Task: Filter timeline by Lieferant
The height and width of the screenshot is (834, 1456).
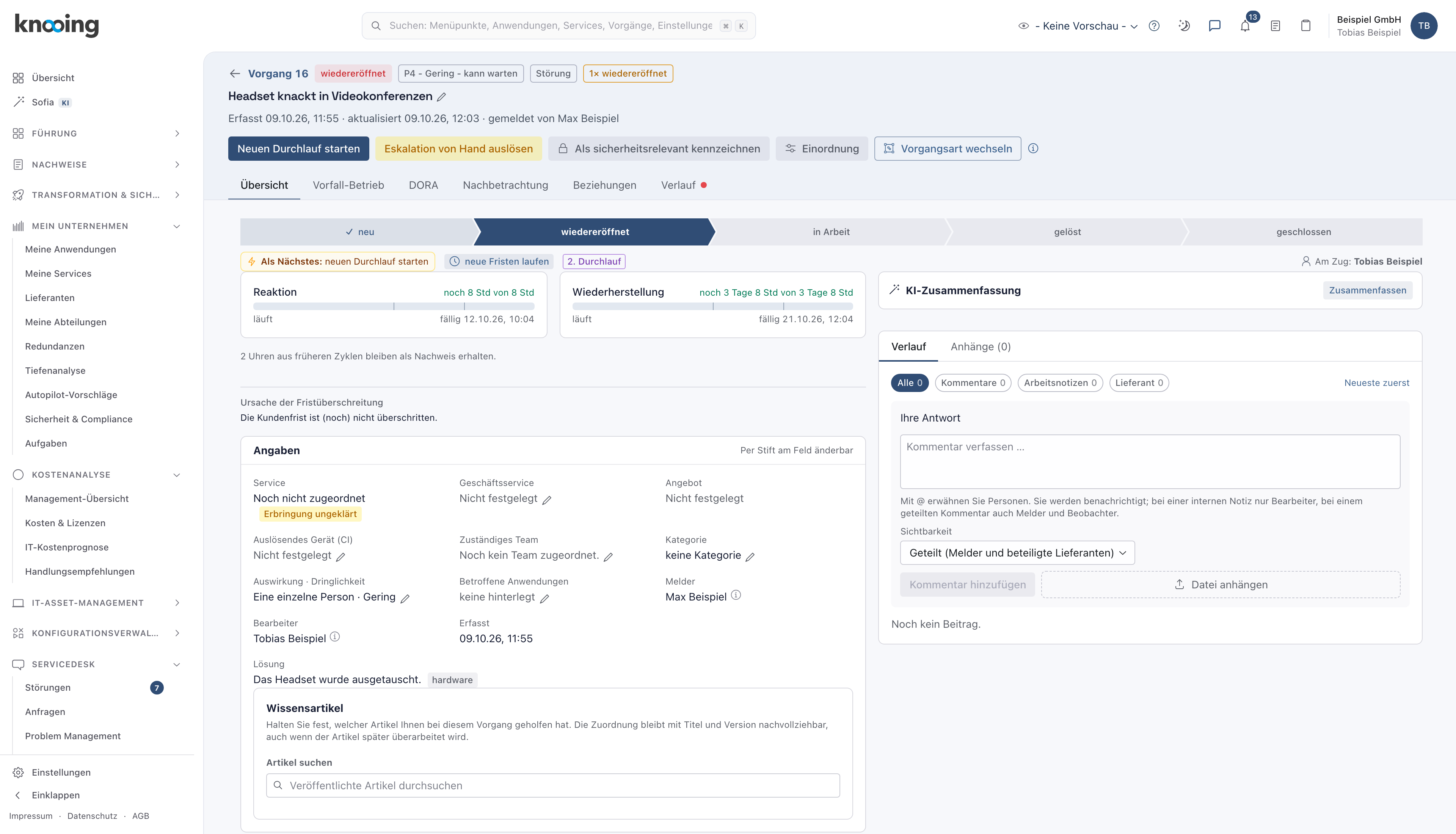Action: pos(1139,383)
